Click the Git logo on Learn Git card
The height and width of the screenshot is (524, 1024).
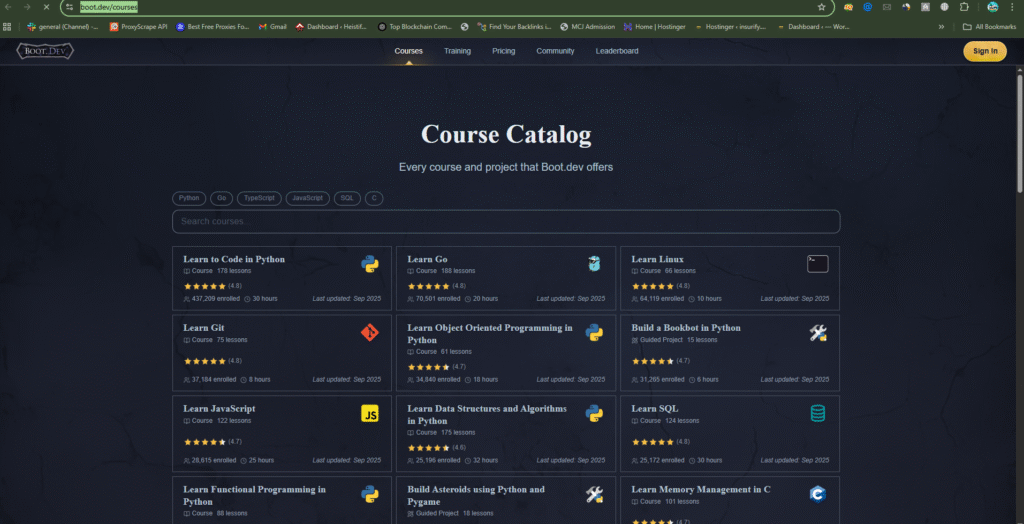click(369, 332)
